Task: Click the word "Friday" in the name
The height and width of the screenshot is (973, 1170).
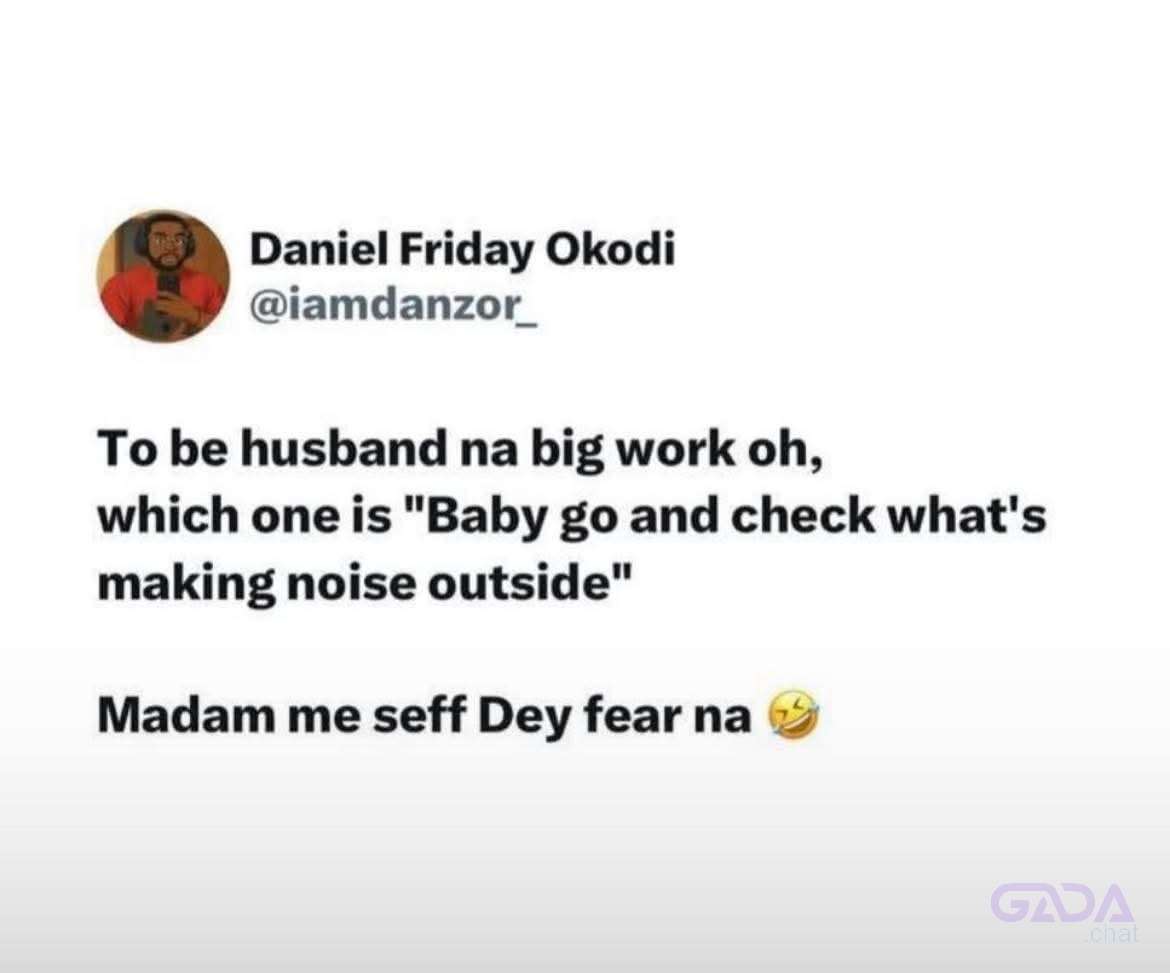Action: pos(467,250)
